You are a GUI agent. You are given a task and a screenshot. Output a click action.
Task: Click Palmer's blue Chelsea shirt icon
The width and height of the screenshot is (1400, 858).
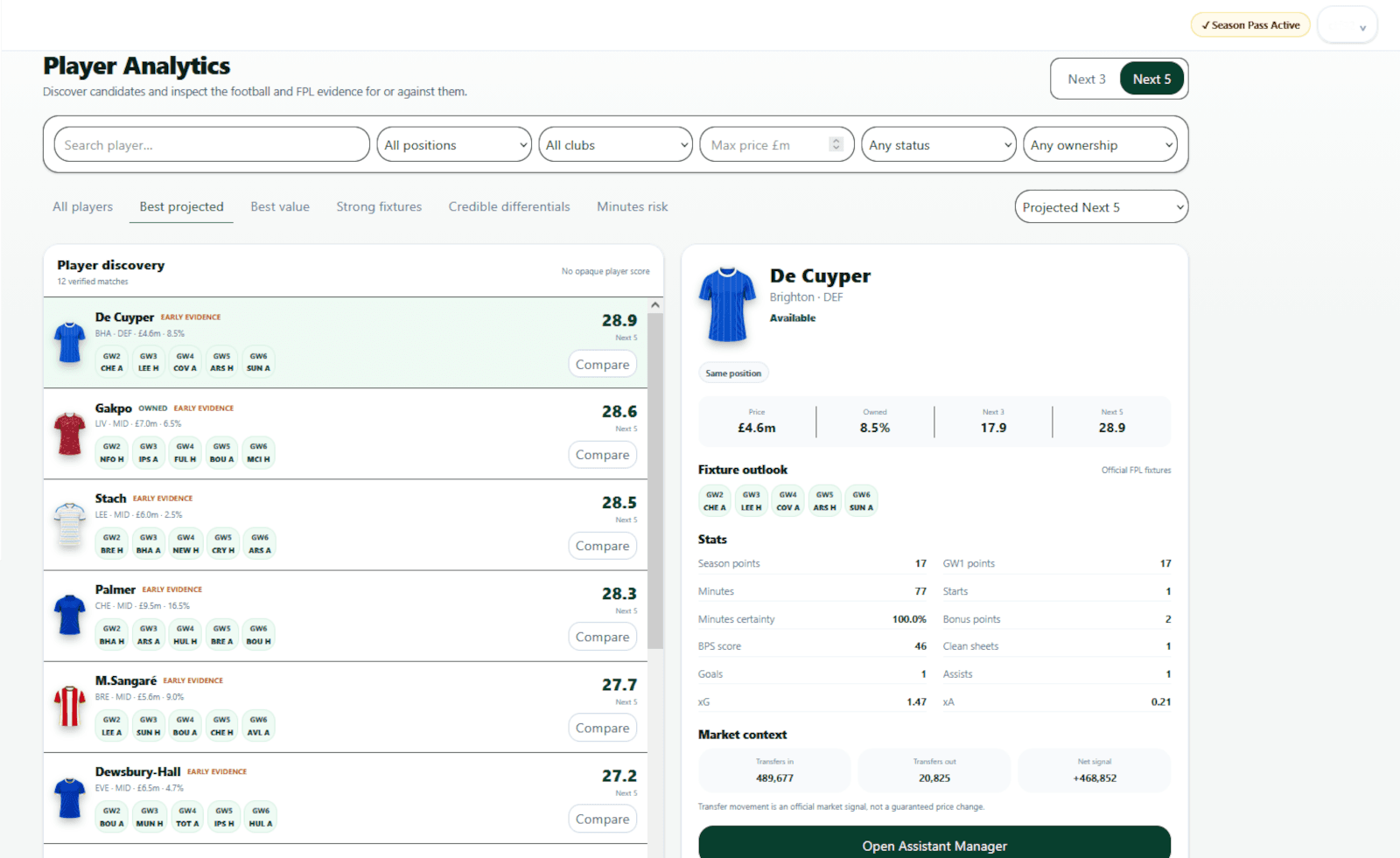point(69,616)
